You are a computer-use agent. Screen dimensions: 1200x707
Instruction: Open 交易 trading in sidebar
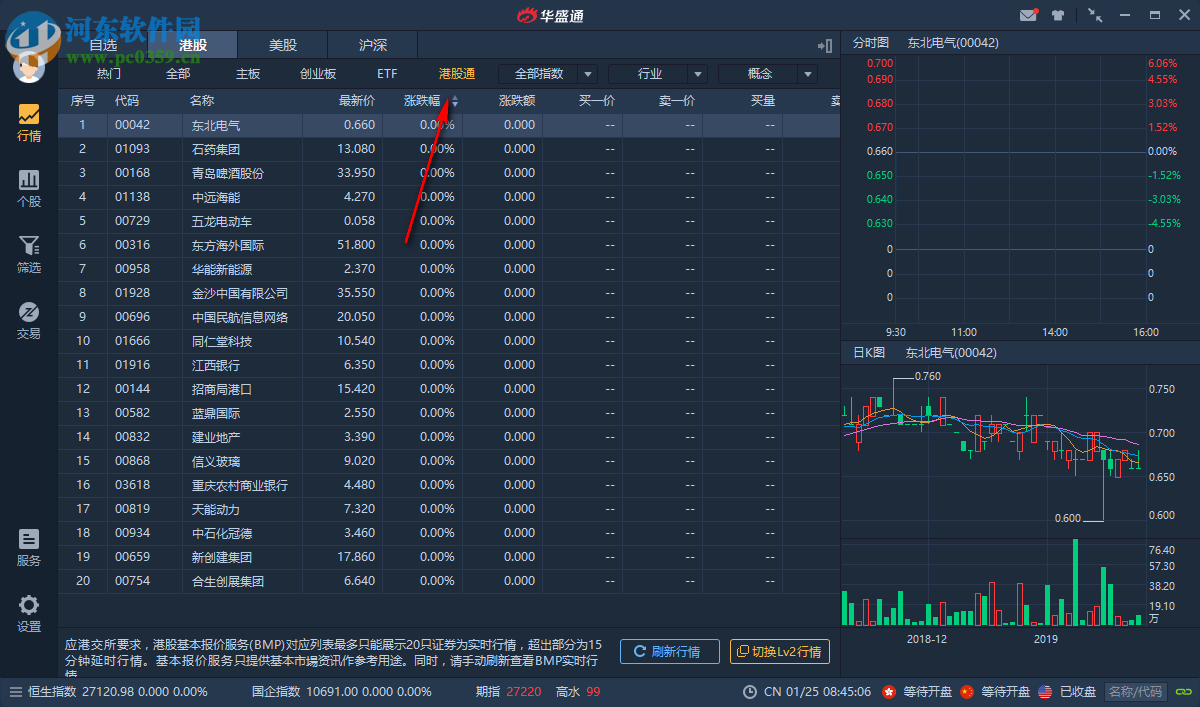[29, 321]
